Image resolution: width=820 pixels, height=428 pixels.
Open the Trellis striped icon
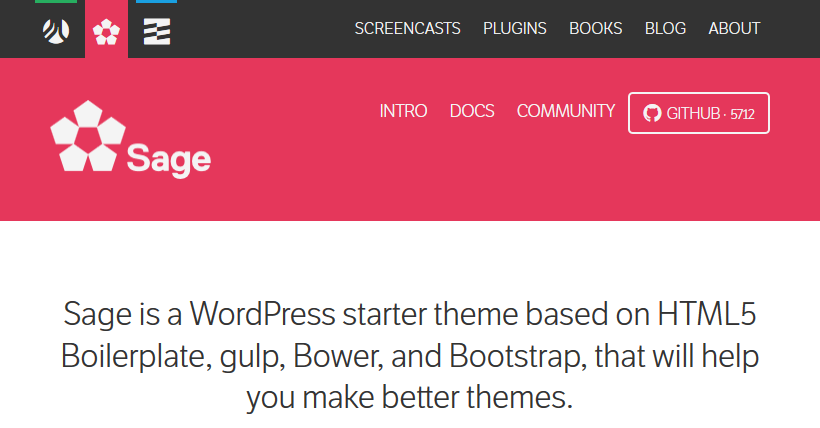(157, 31)
